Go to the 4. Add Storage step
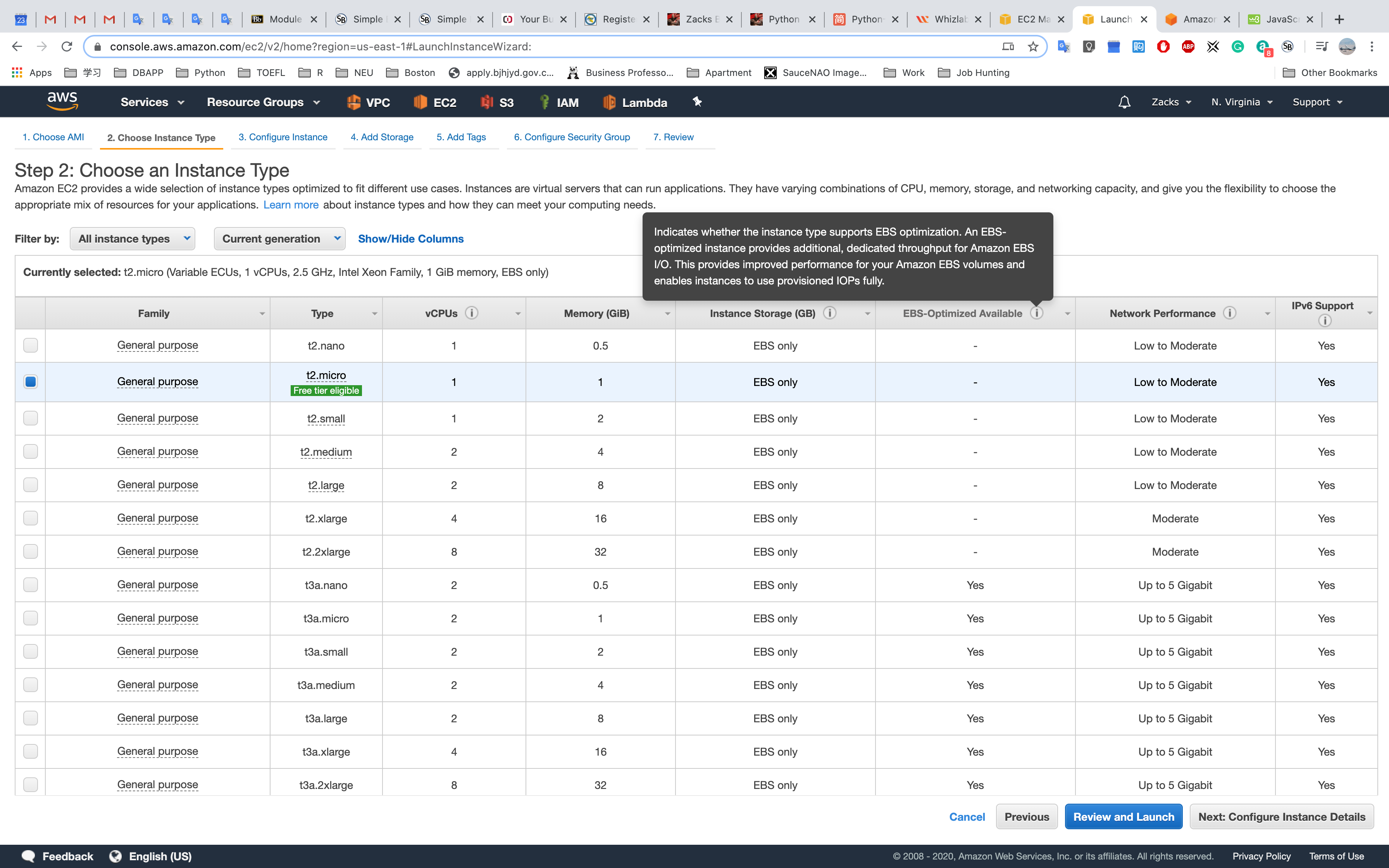Image resolution: width=1389 pixels, height=868 pixels. click(x=382, y=137)
